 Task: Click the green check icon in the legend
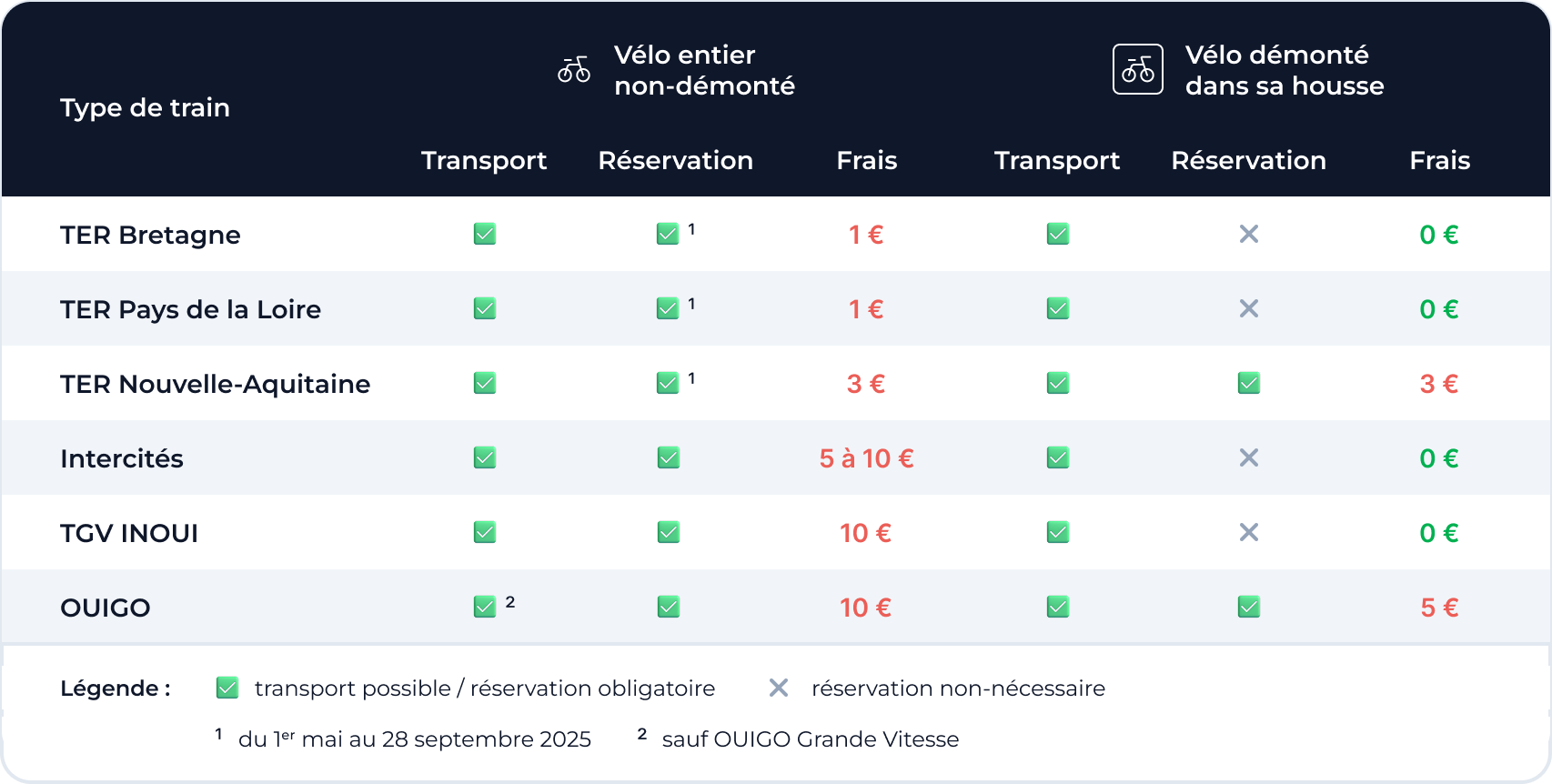[x=227, y=688]
